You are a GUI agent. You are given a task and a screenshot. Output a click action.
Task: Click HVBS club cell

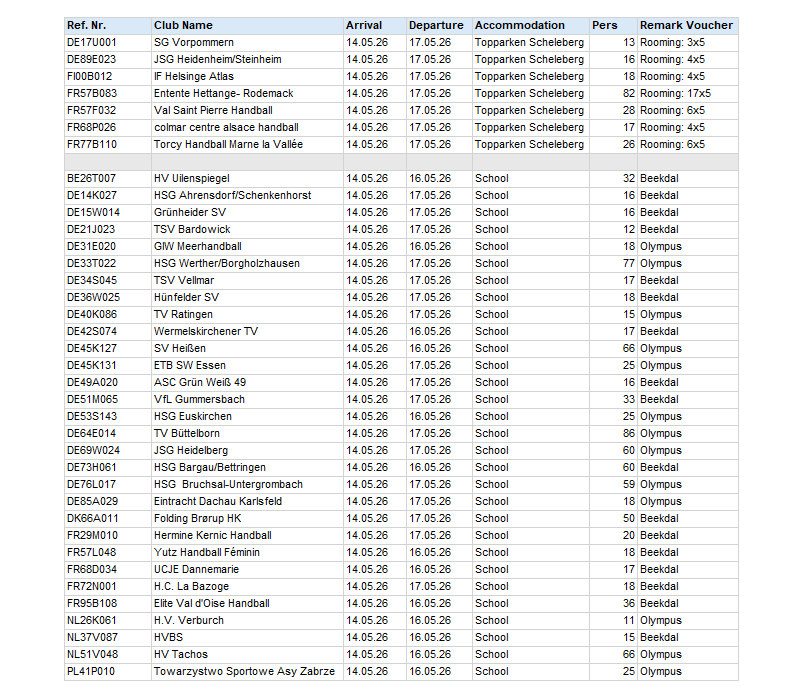tap(247, 637)
